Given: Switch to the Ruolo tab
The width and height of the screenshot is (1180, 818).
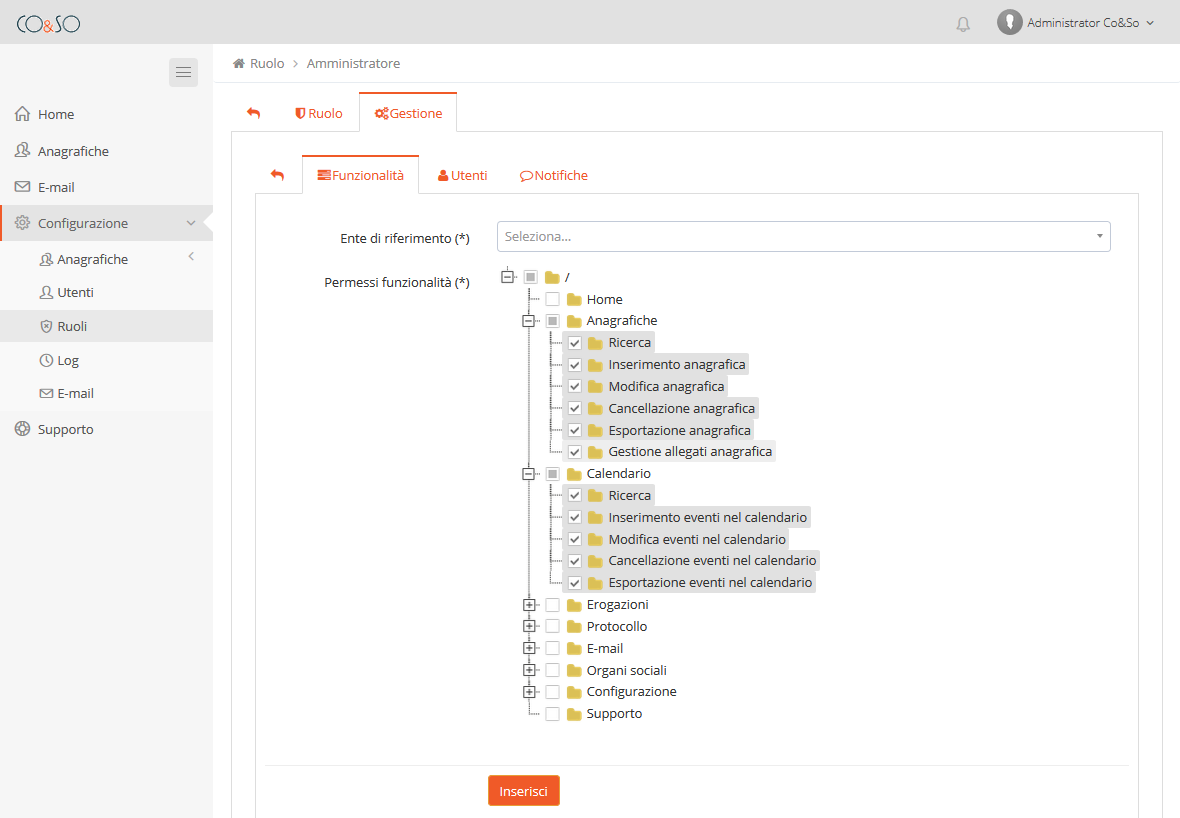Looking at the screenshot, I should pos(318,113).
